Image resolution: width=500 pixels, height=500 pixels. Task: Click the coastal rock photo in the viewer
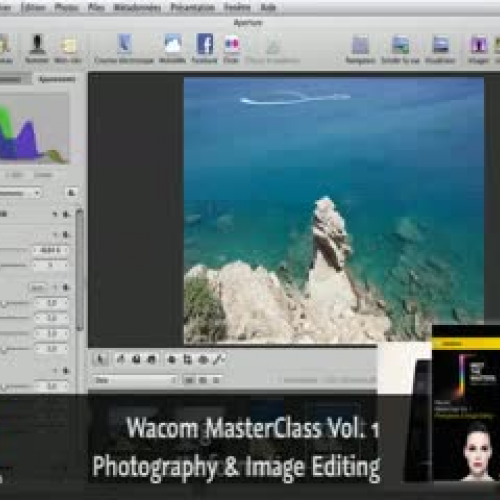334,210
